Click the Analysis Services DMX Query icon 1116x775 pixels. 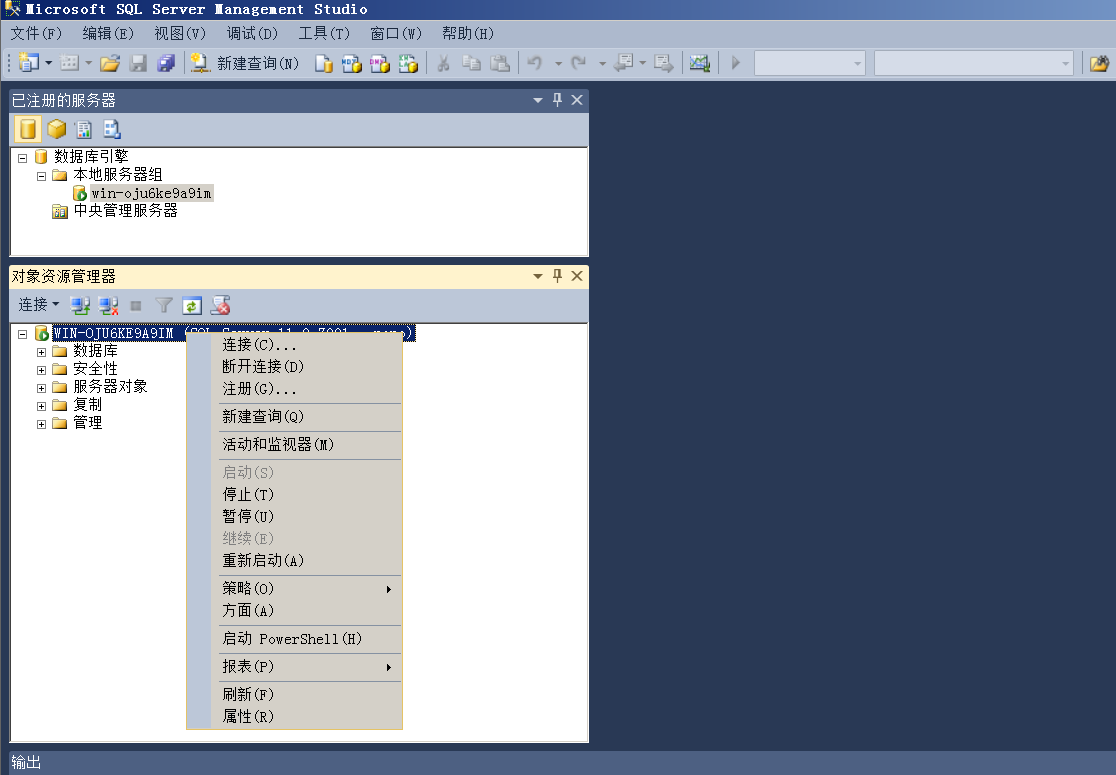click(379, 63)
